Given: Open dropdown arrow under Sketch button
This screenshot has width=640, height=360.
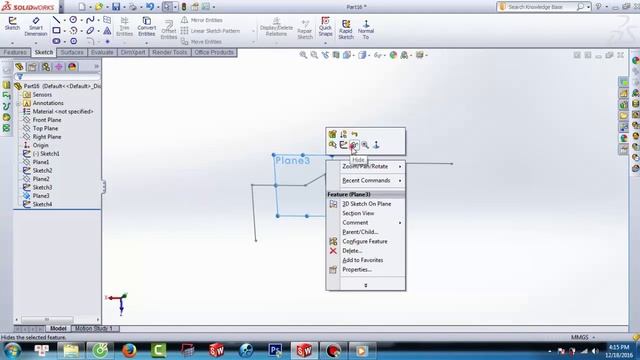Looking at the screenshot, I should (x=12, y=42).
